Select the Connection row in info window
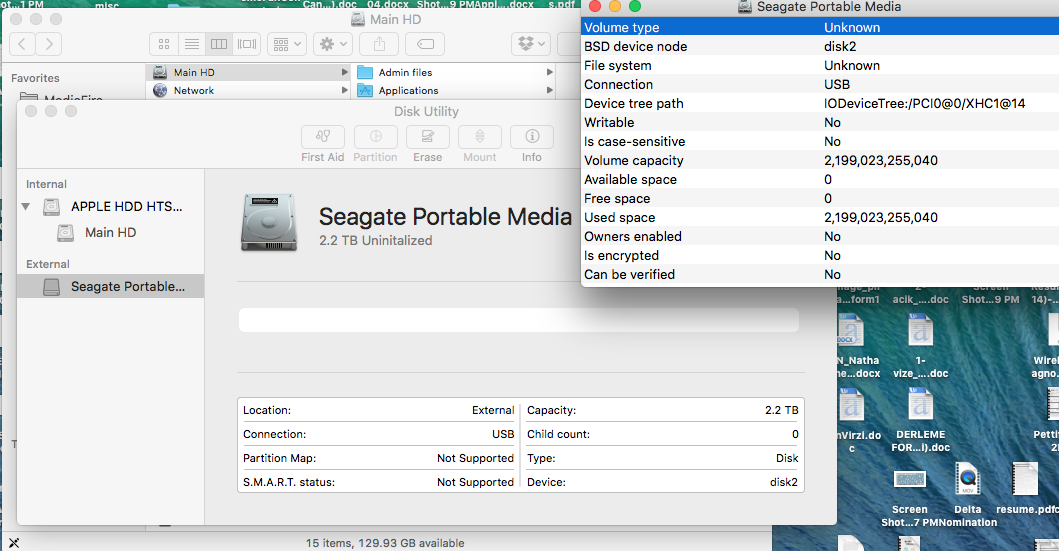This screenshot has height=551, width=1059. pyautogui.click(x=820, y=84)
